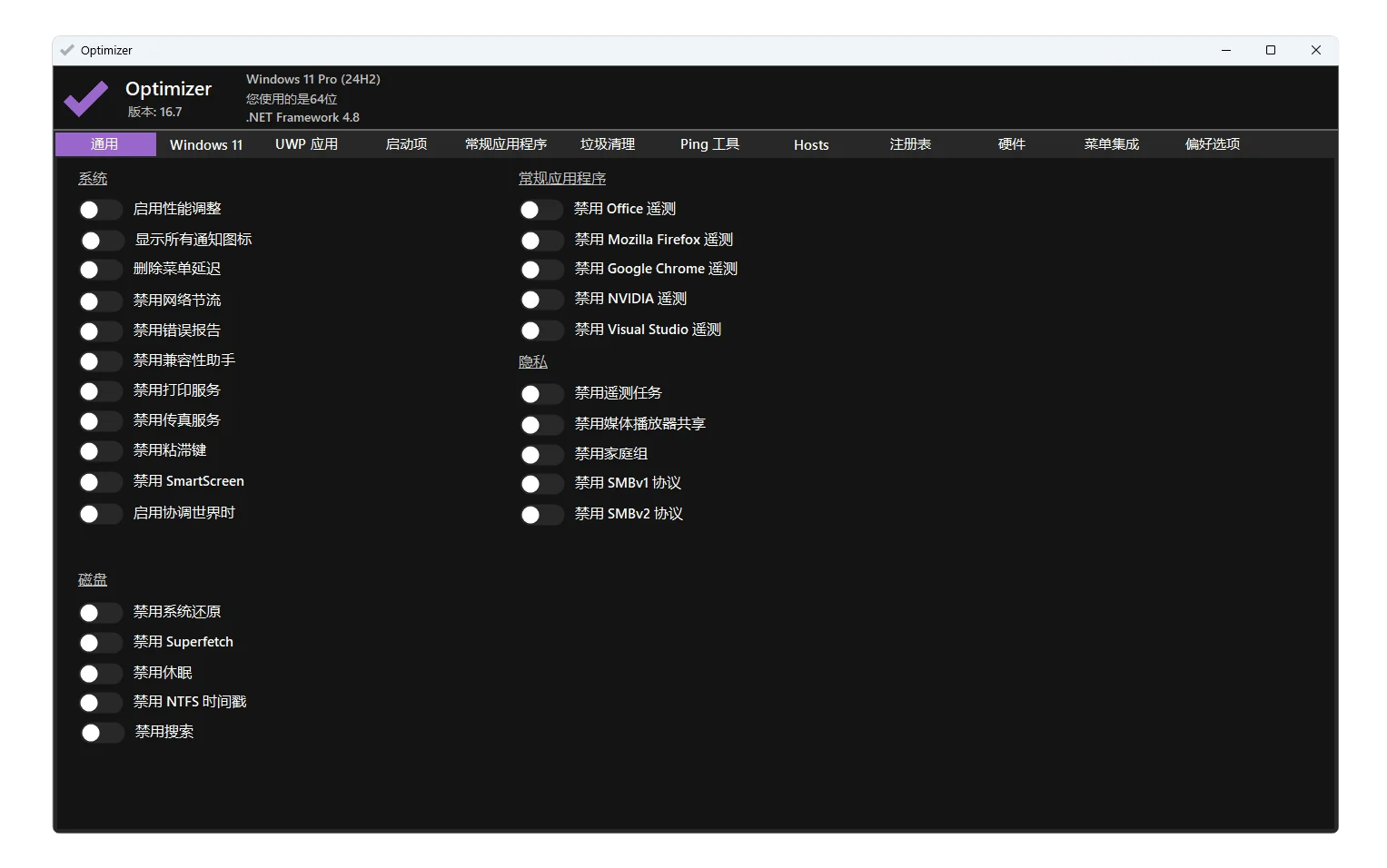The height and width of the screenshot is (868, 1387).
Task: Click the 隐私 section heading
Action: click(x=533, y=362)
